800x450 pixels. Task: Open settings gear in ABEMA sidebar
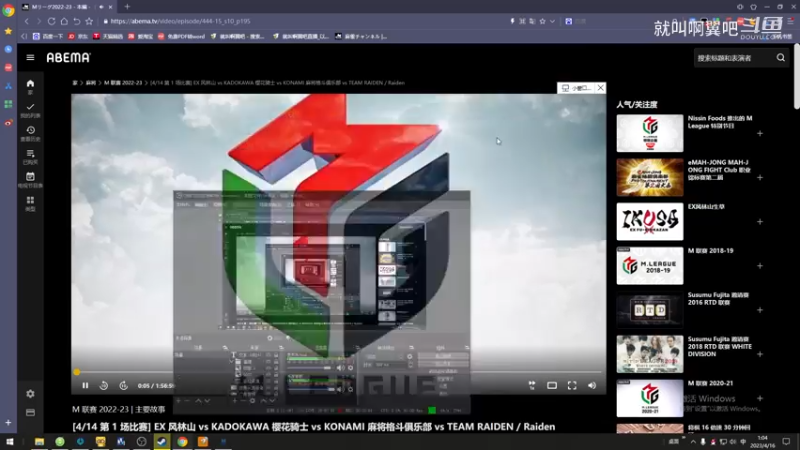[x=30, y=394]
